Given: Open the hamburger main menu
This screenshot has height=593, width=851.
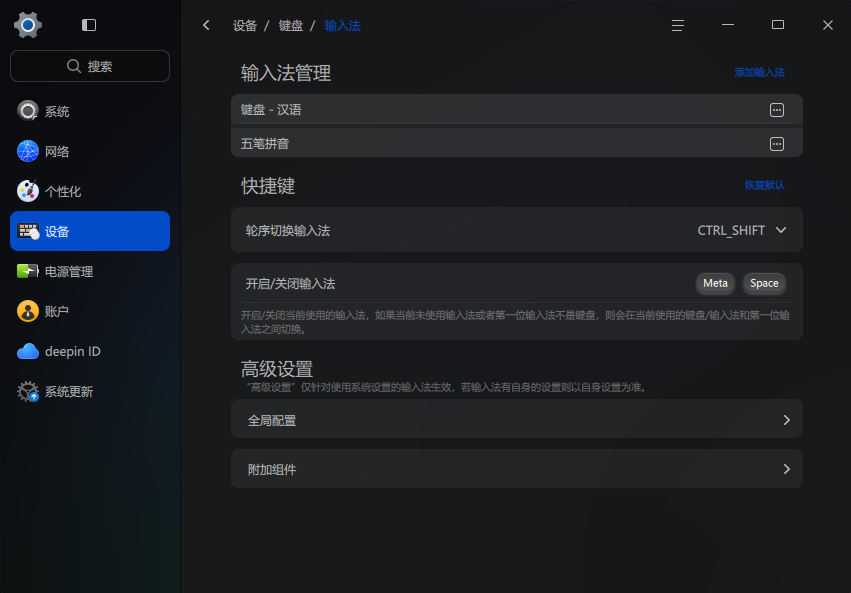Looking at the screenshot, I should [677, 25].
